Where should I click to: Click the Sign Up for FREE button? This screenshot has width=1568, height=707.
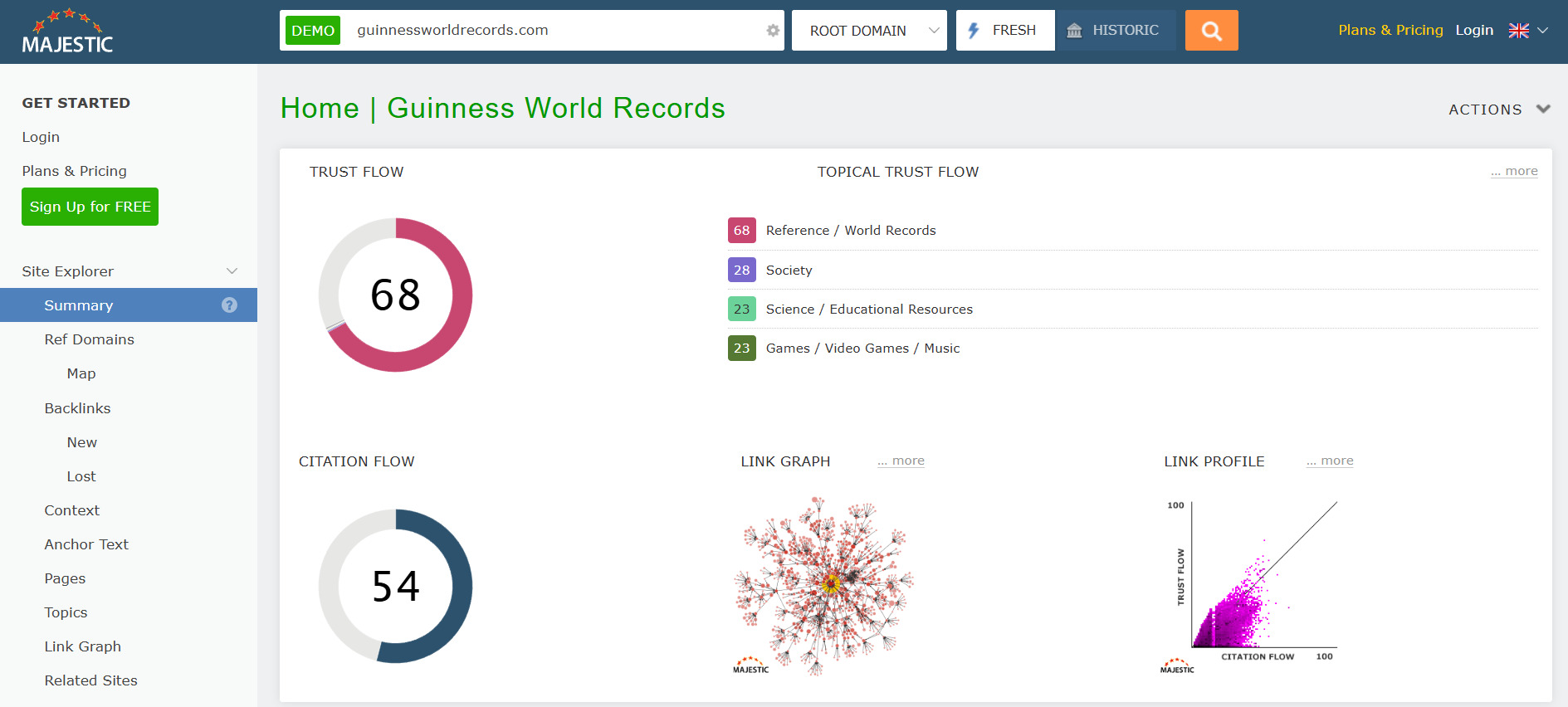coord(90,207)
